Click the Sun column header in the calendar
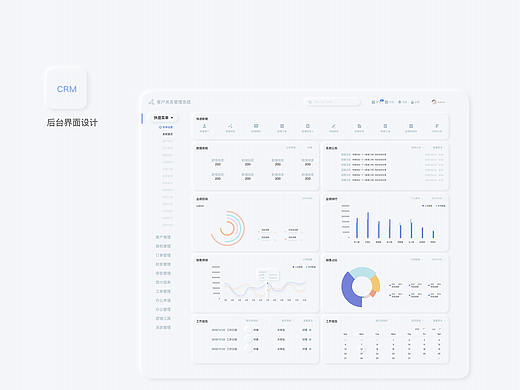The image size is (520, 390). coord(345,334)
